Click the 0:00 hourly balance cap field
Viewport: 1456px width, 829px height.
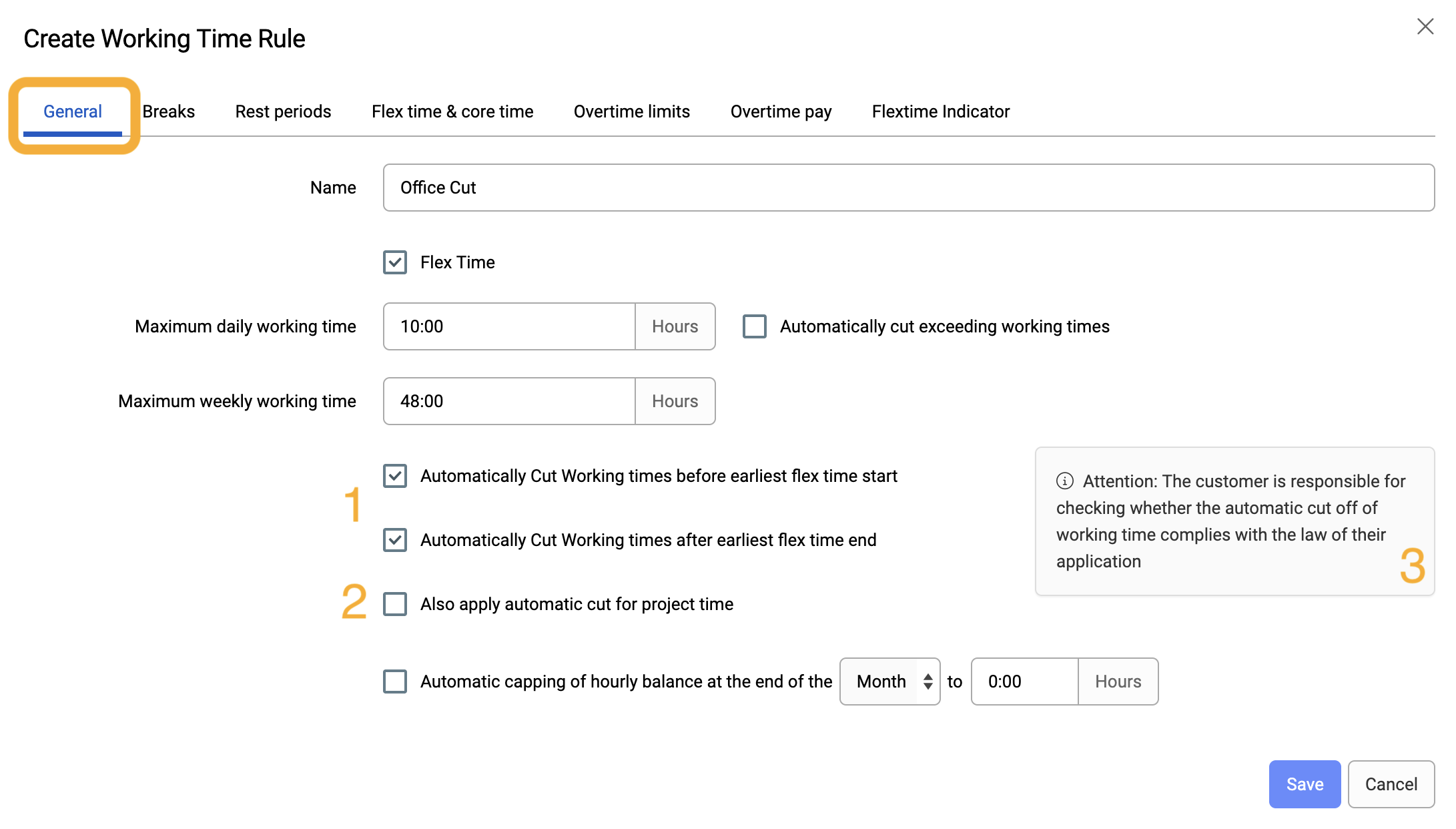[1025, 681]
